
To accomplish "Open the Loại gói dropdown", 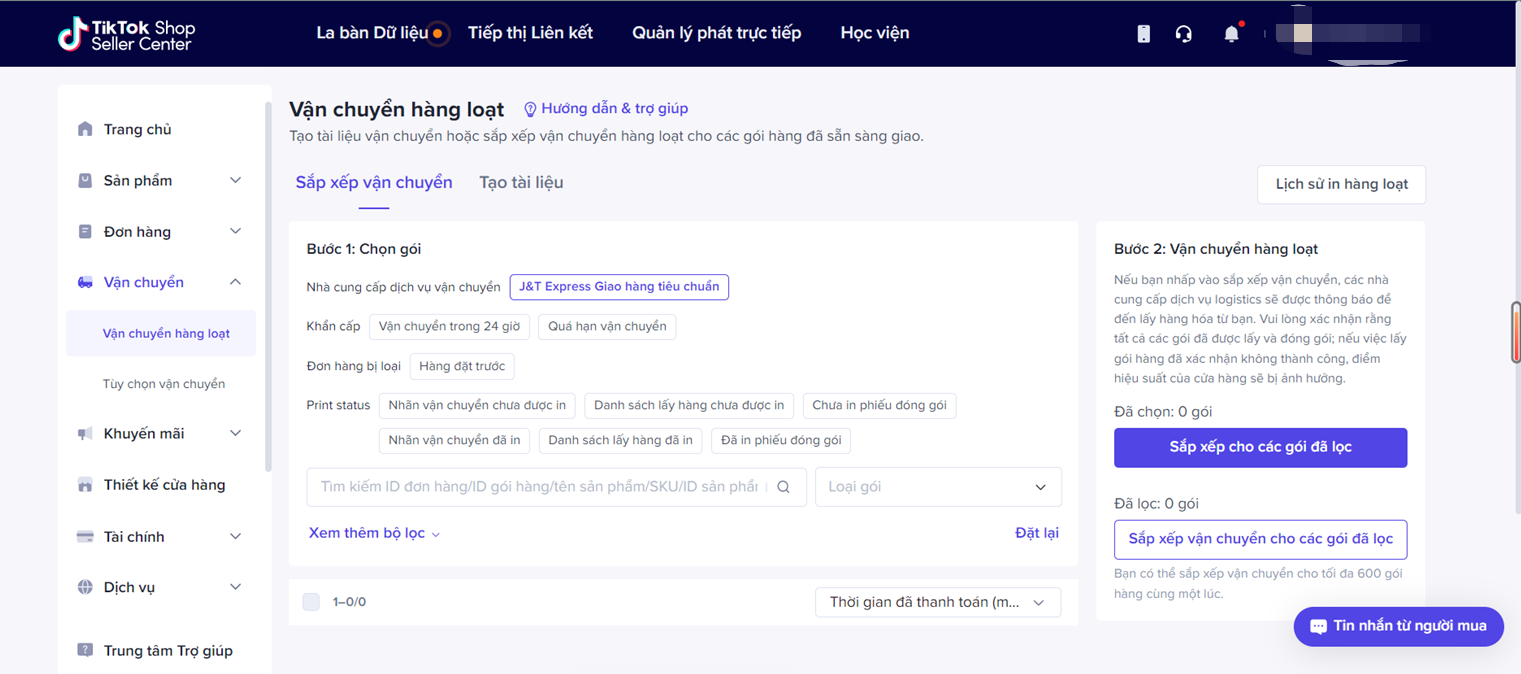I will (937, 487).
